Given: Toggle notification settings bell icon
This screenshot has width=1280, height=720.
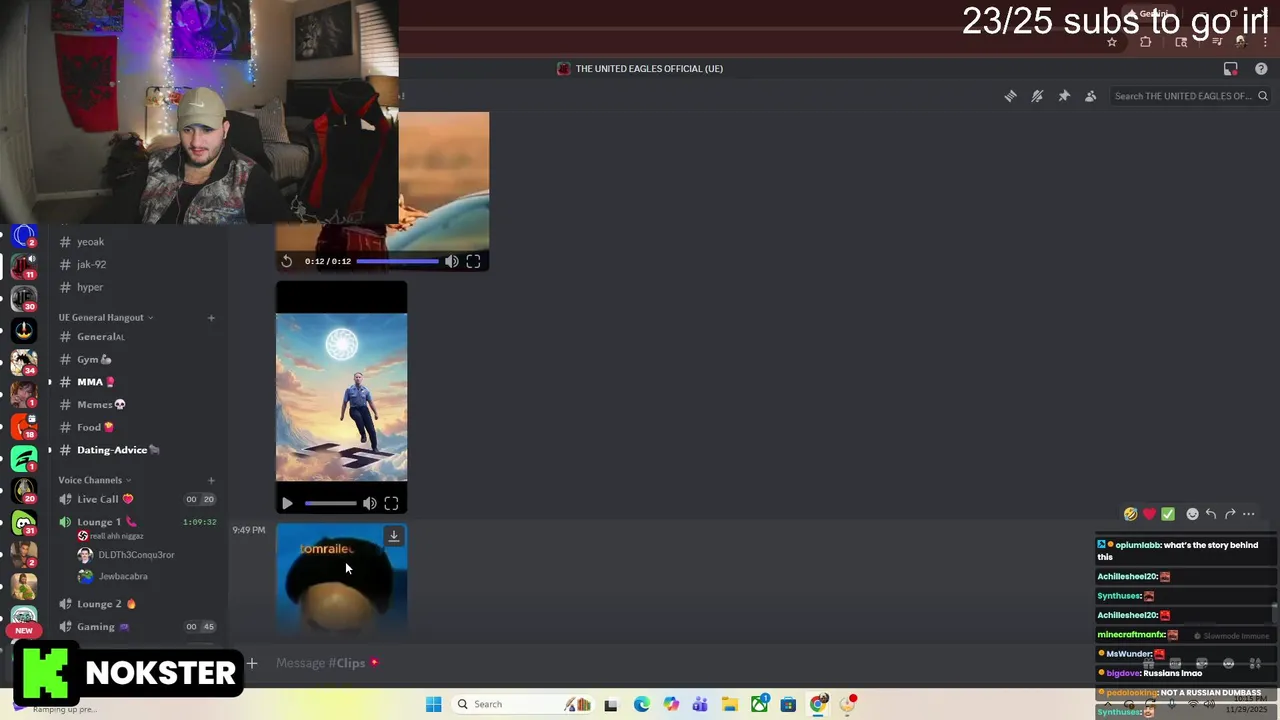Looking at the screenshot, I should (x=1037, y=96).
